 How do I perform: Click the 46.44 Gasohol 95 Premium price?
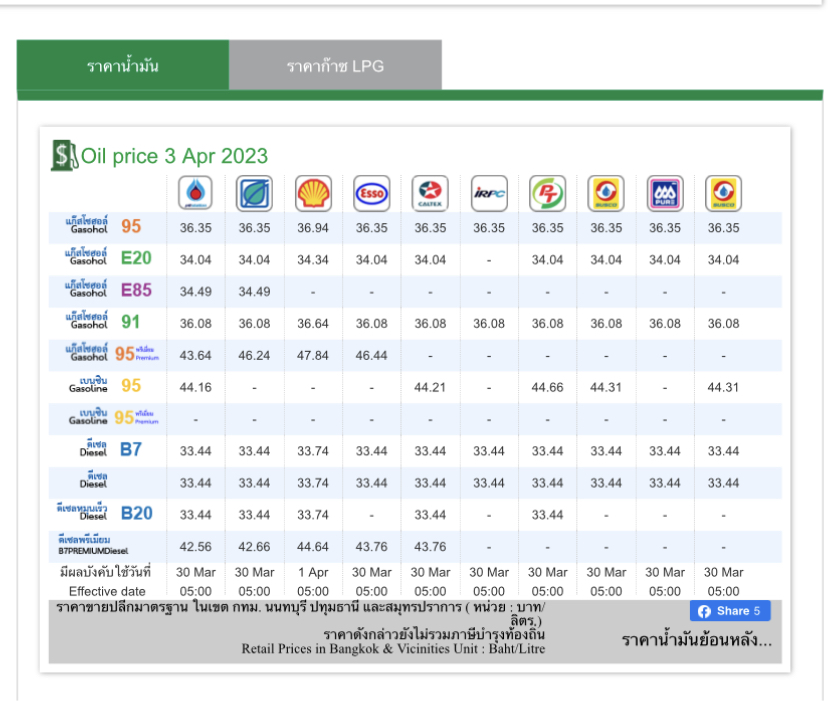[x=371, y=356]
